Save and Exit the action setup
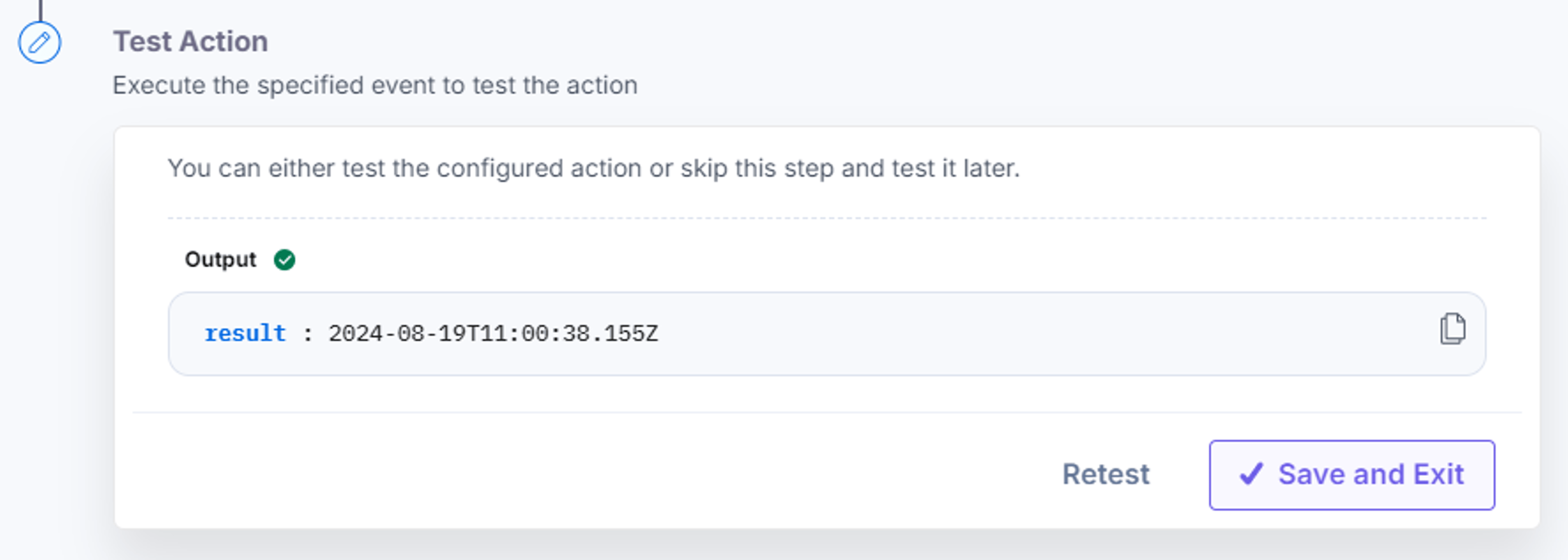 click(1352, 475)
